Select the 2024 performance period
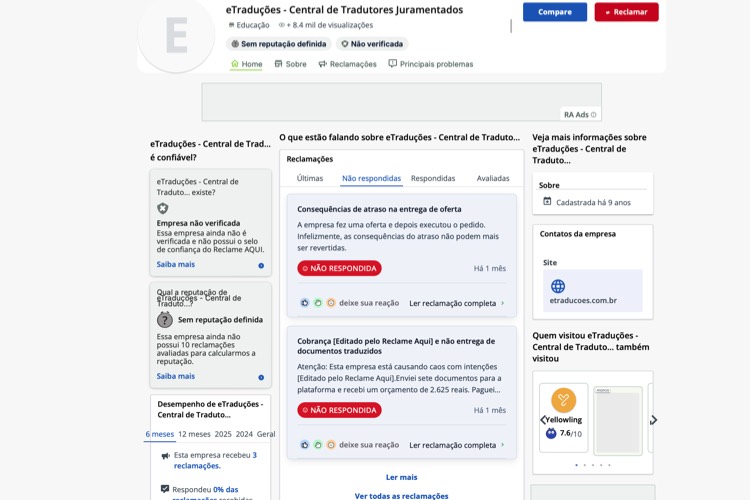Image resolution: width=750 pixels, height=500 pixels. [244, 434]
